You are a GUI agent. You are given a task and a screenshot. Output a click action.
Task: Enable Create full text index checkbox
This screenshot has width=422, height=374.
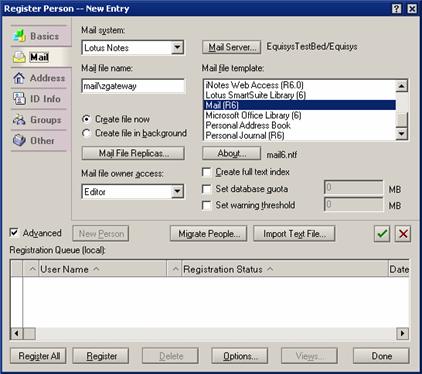[x=207, y=172]
